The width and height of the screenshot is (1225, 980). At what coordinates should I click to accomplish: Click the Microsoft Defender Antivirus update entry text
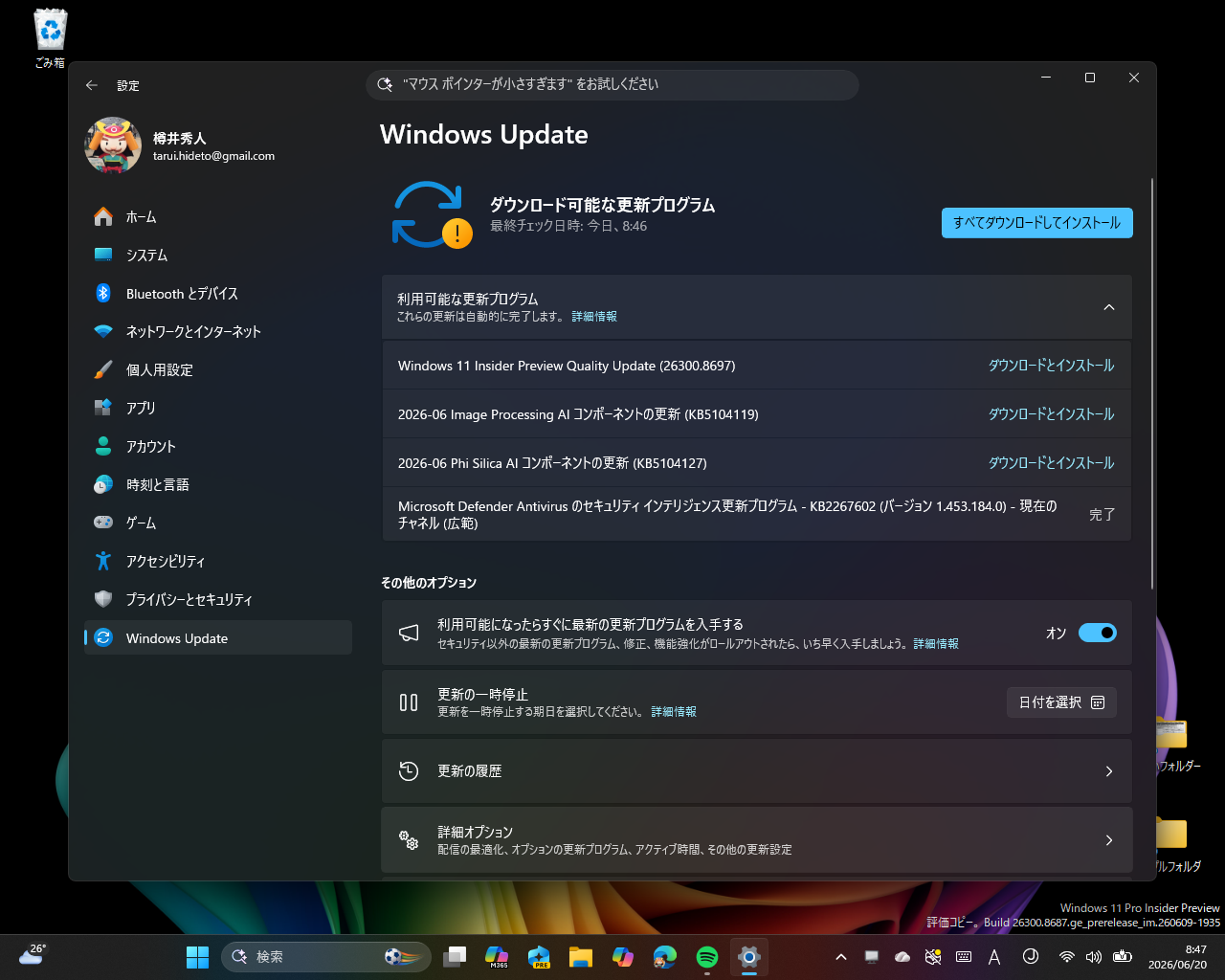[727, 515]
